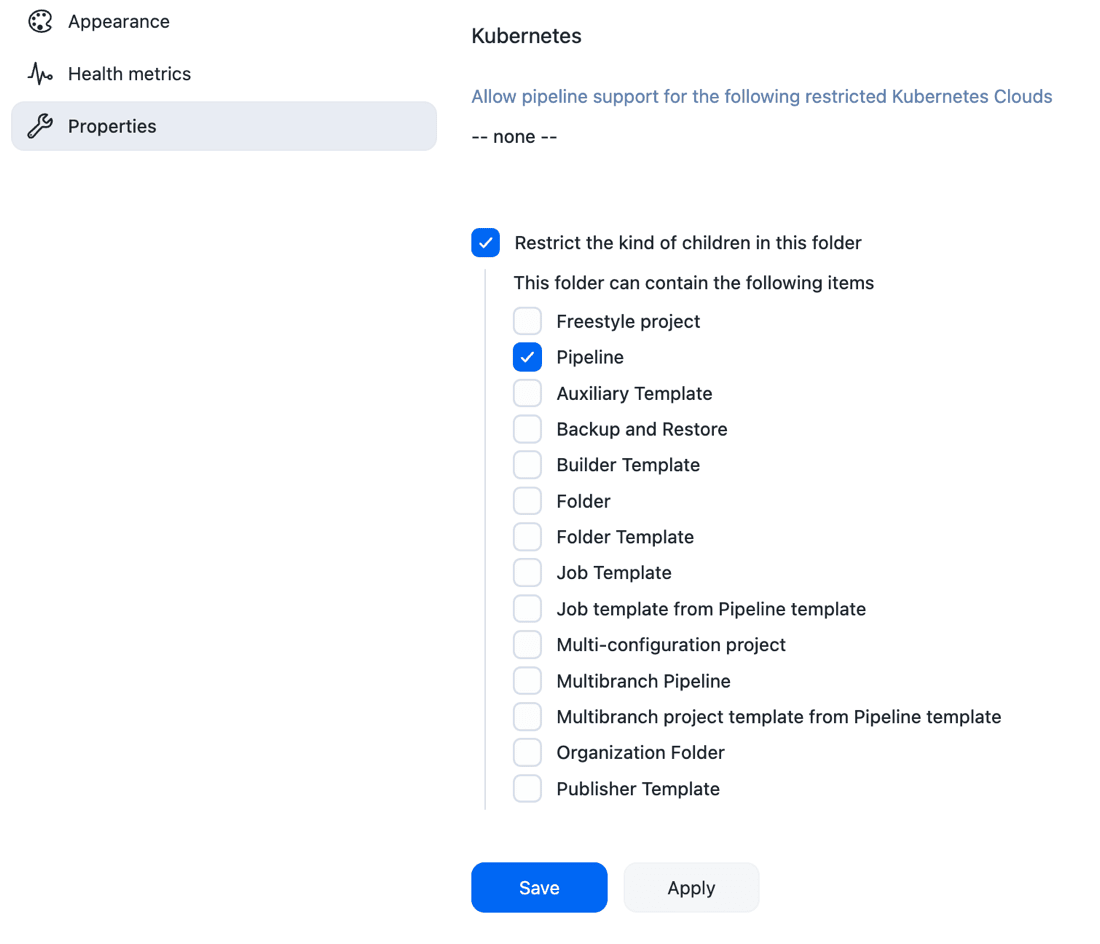Image resolution: width=1100 pixels, height=944 pixels.
Task: Select the Properties sidebar item
Action: (x=224, y=126)
